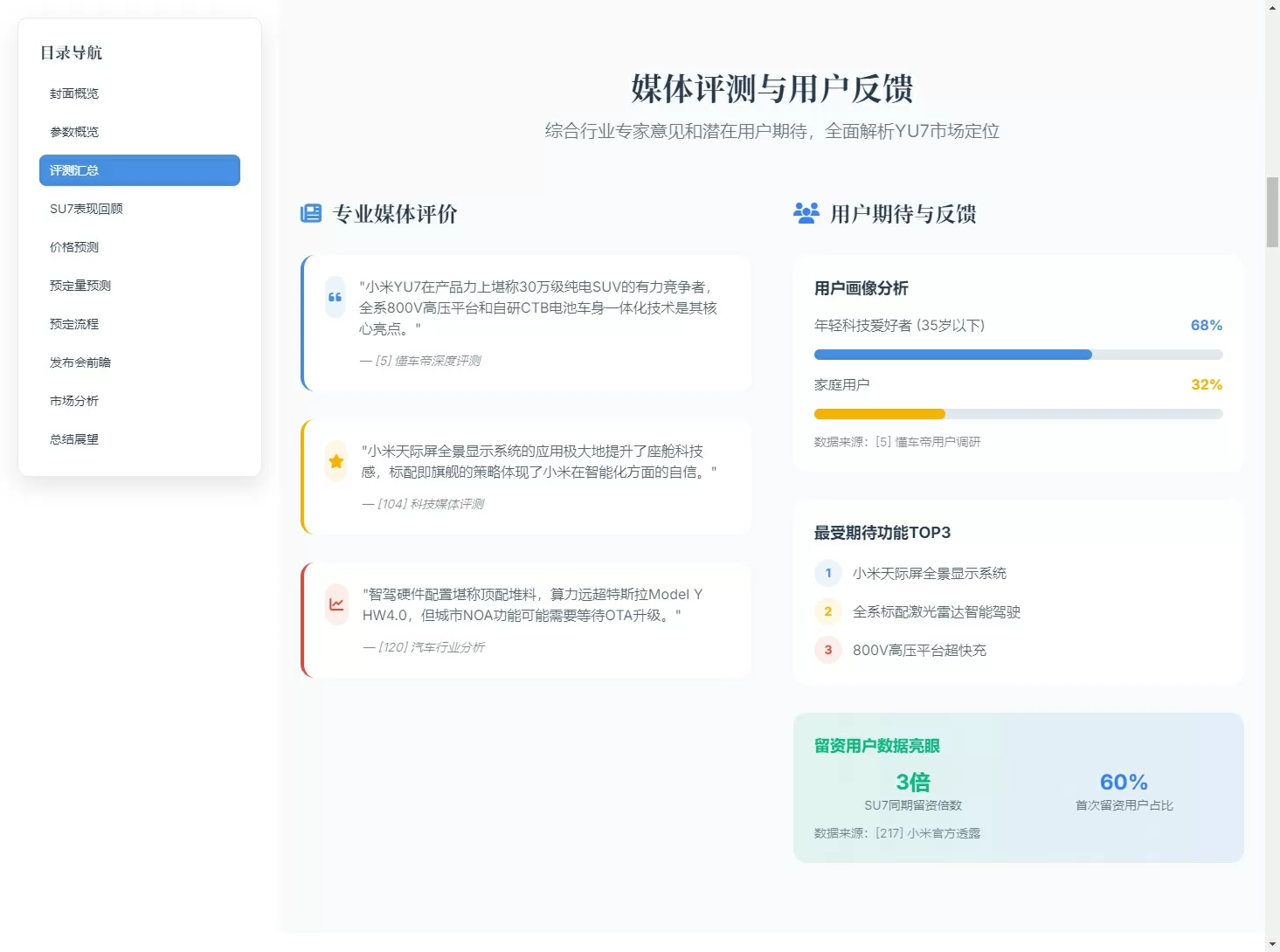
Task: Click the red chart-line icon in third review
Action: click(336, 604)
